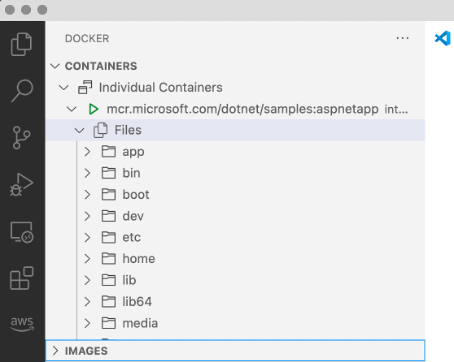Click the app folder icon
Screen dimensions: 454x362
tap(109, 151)
